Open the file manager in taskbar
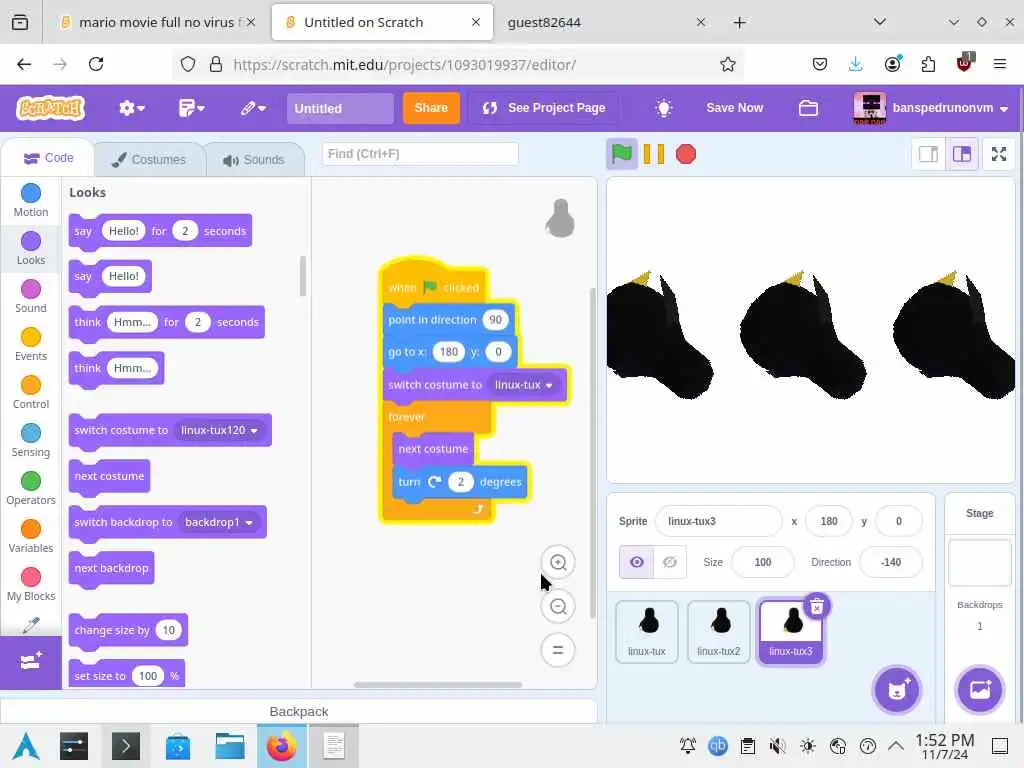 pyautogui.click(x=230, y=746)
